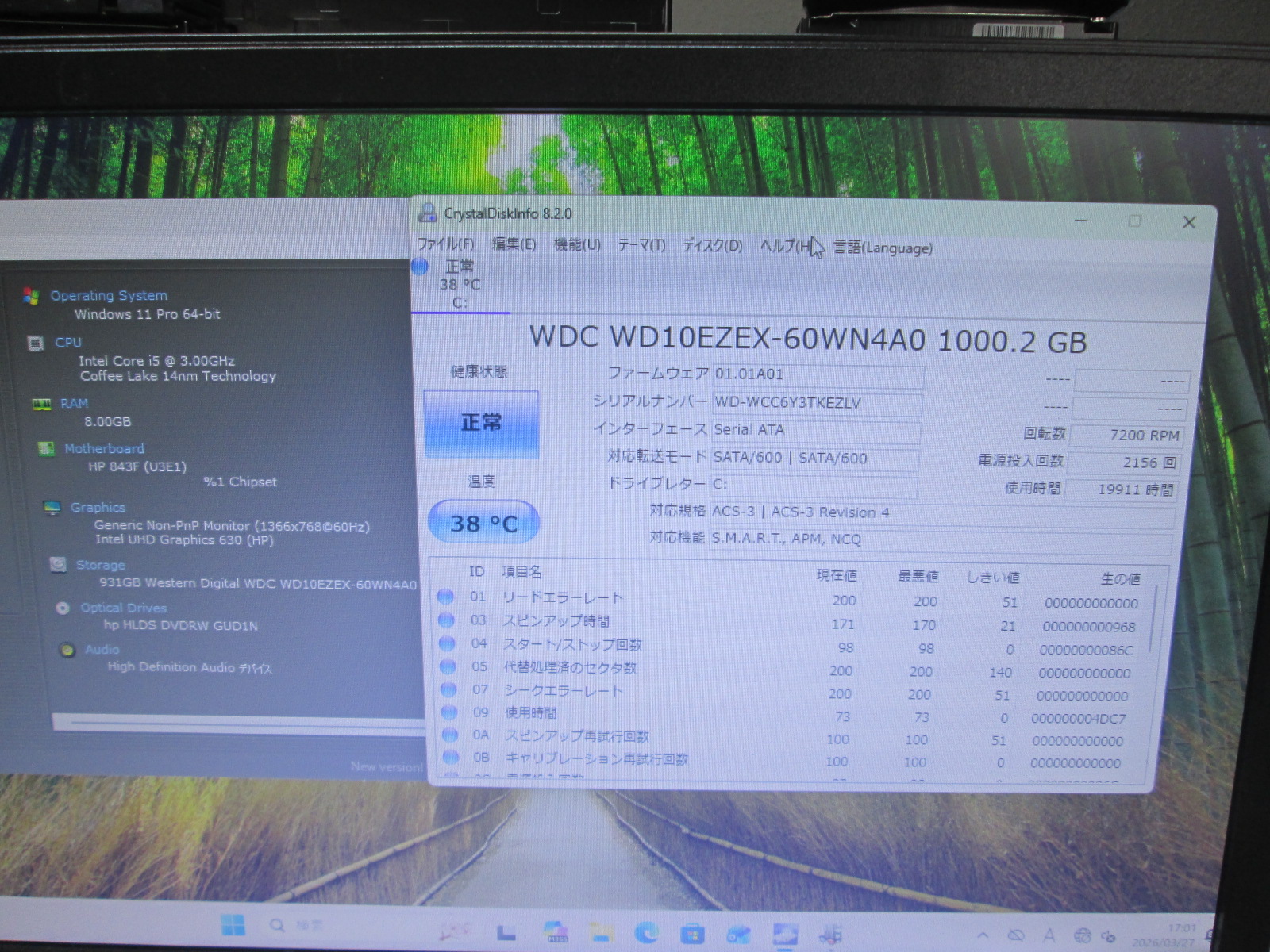This screenshot has width=1270, height=952.
Task: Click the Audio speaker icon
Action: coord(68,650)
